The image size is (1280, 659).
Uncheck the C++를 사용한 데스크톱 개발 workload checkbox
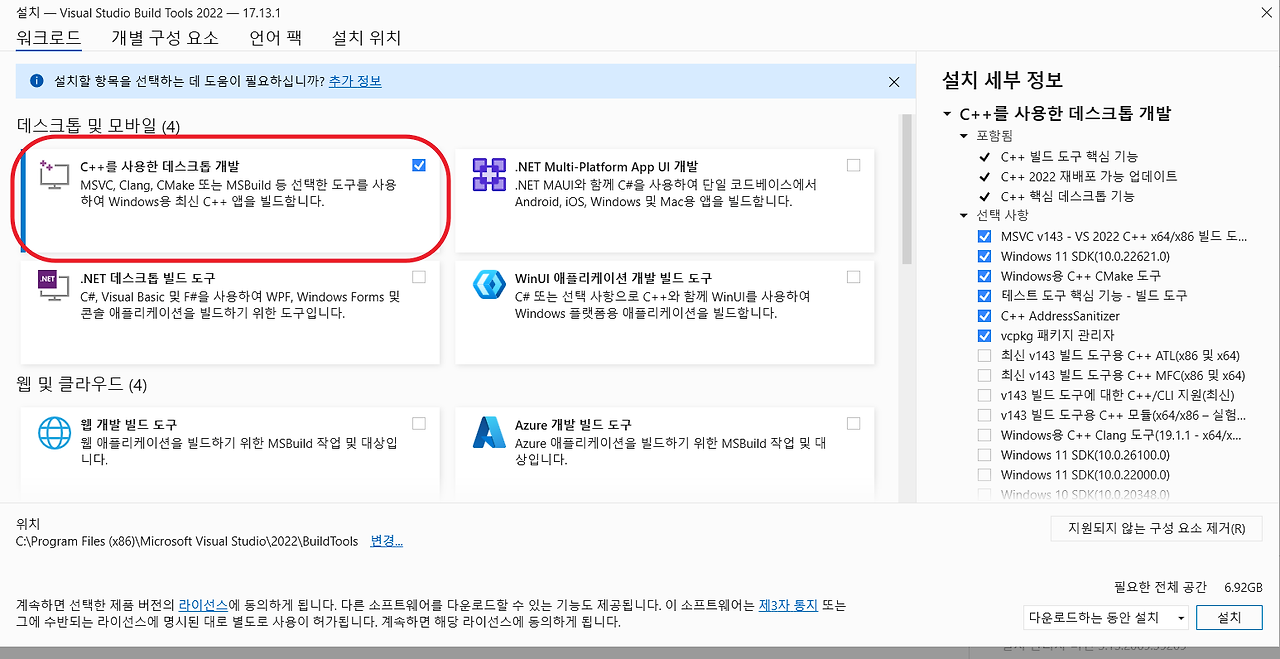pyautogui.click(x=419, y=165)
